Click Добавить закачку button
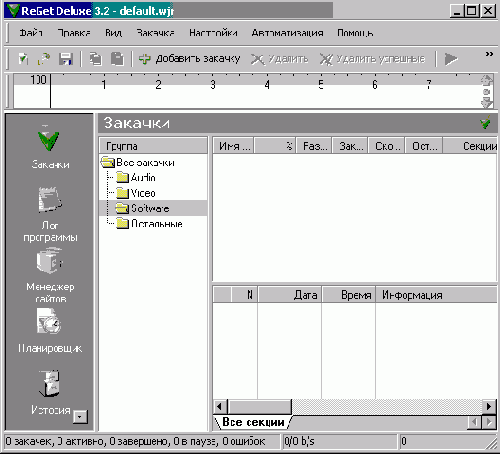The height and width of the screenshot is (454, 500). click(x=189, y=59)
